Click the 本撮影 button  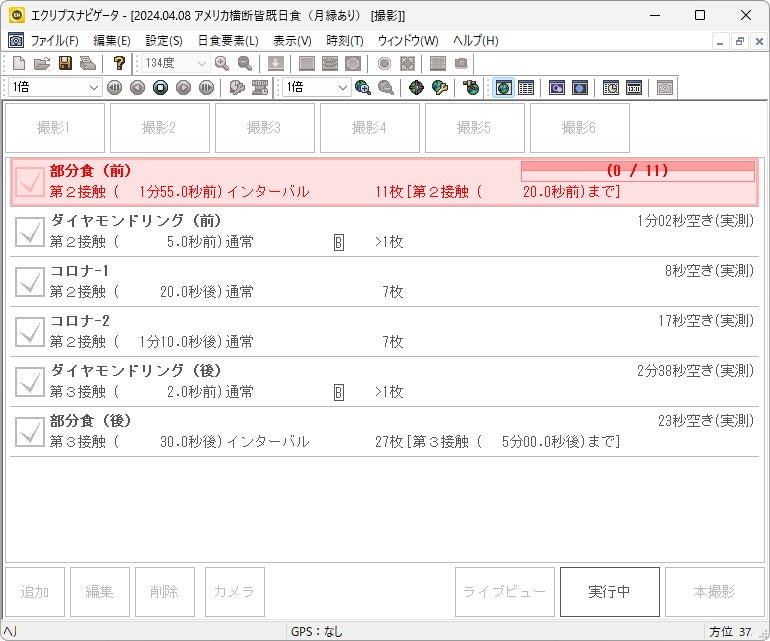(715, 592)
